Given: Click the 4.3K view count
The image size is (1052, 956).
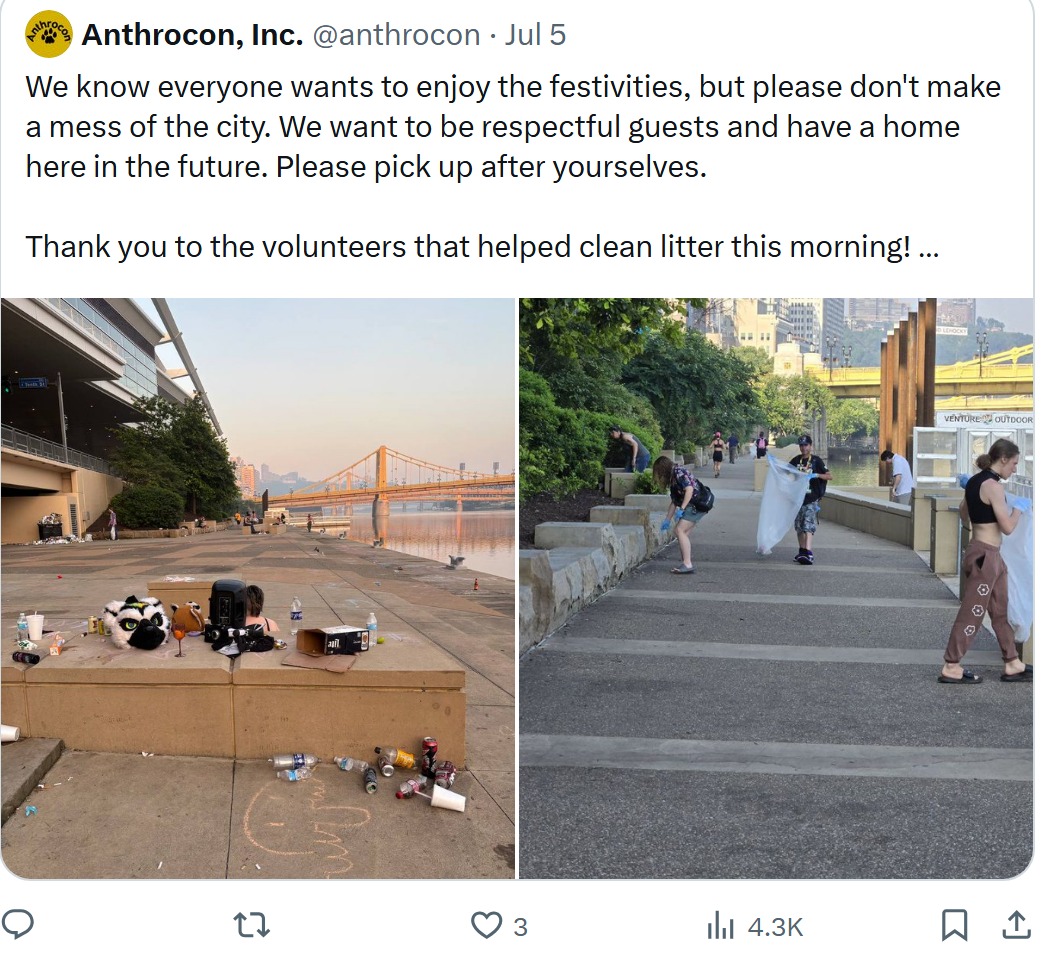Looking at the screenshot, I should click(x=775, y=926).
